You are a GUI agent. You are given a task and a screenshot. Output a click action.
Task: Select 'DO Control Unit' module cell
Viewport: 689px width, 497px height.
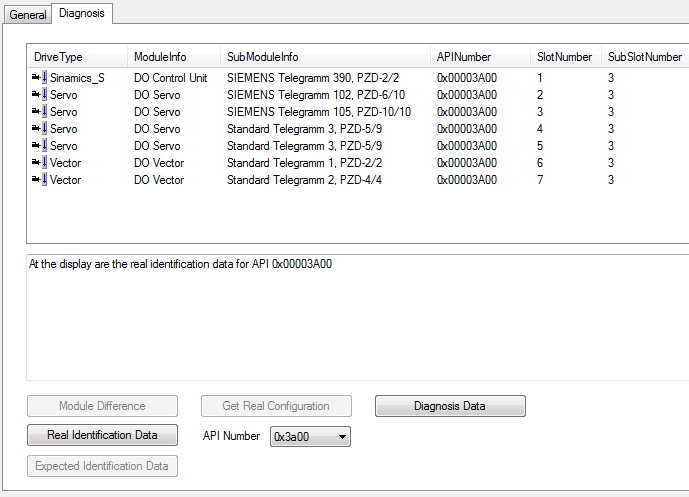[170, 78]
